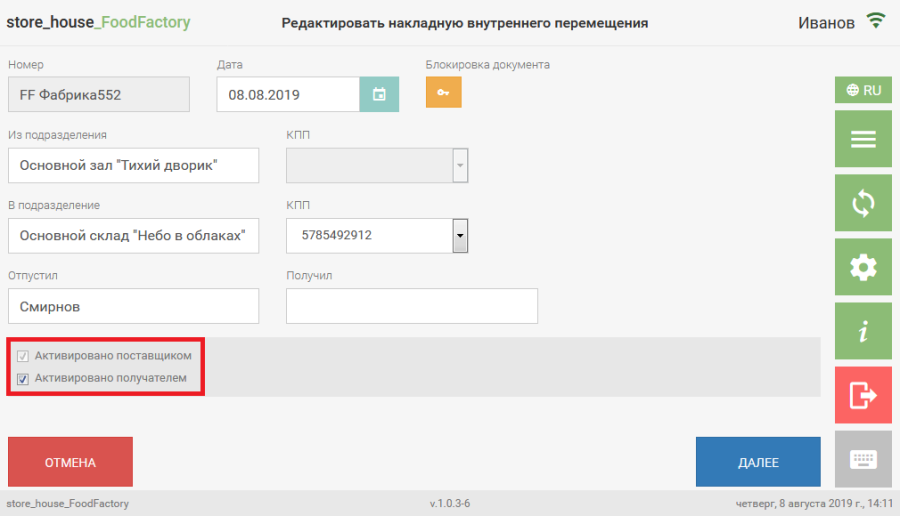Click the date field showing 08.08.2019
This screenshot has width=900, height=516.
pos(288,95)
